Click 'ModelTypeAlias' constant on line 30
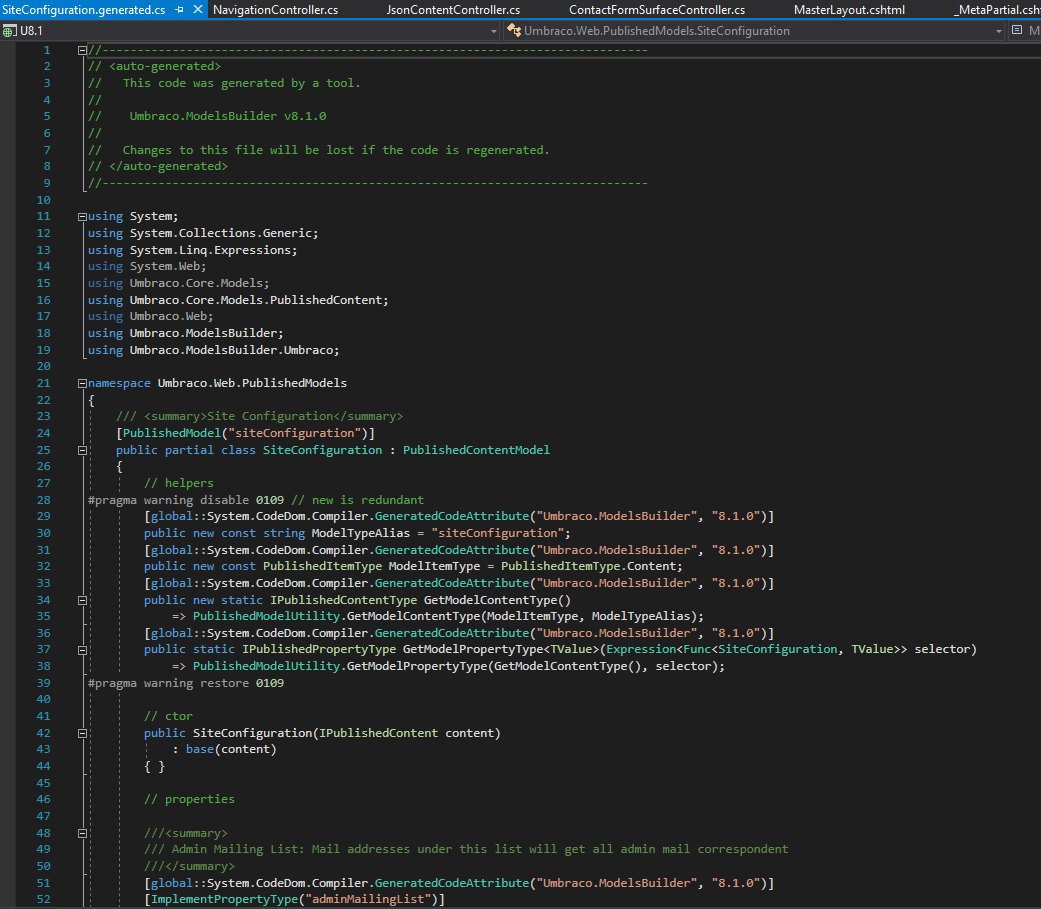Screen dimensions: 1041x909 click(x=360, y=533)
